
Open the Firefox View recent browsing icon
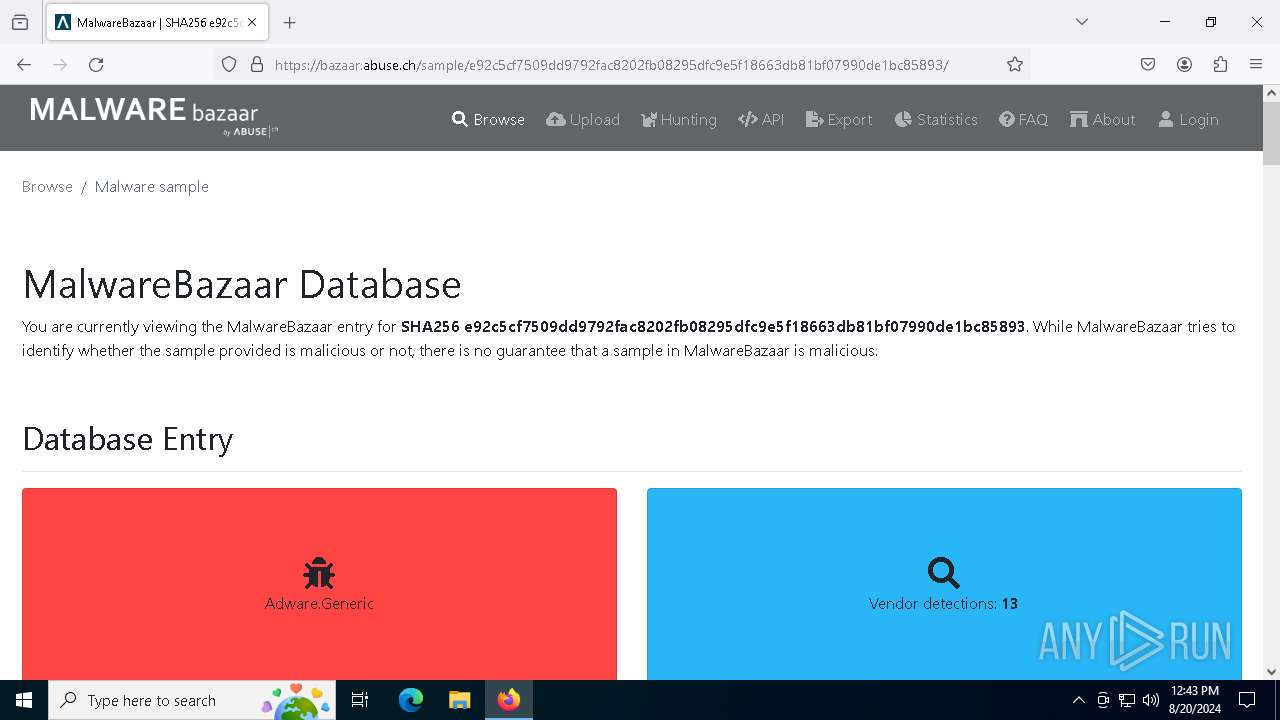pyautogui.click(x=20, y=22)
